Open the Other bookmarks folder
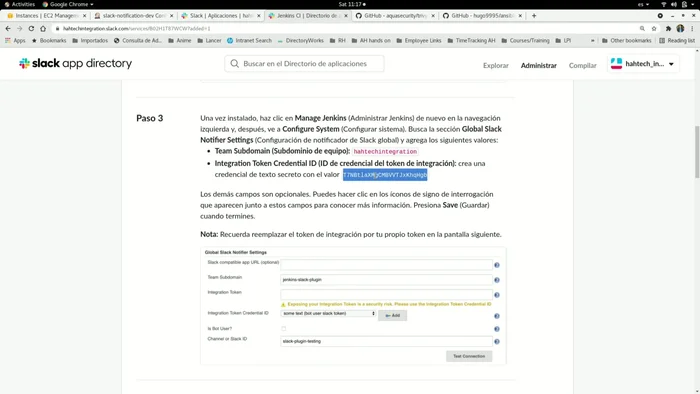Image resolution: width=700 pixels, height=394 pixels. point(626,41)
